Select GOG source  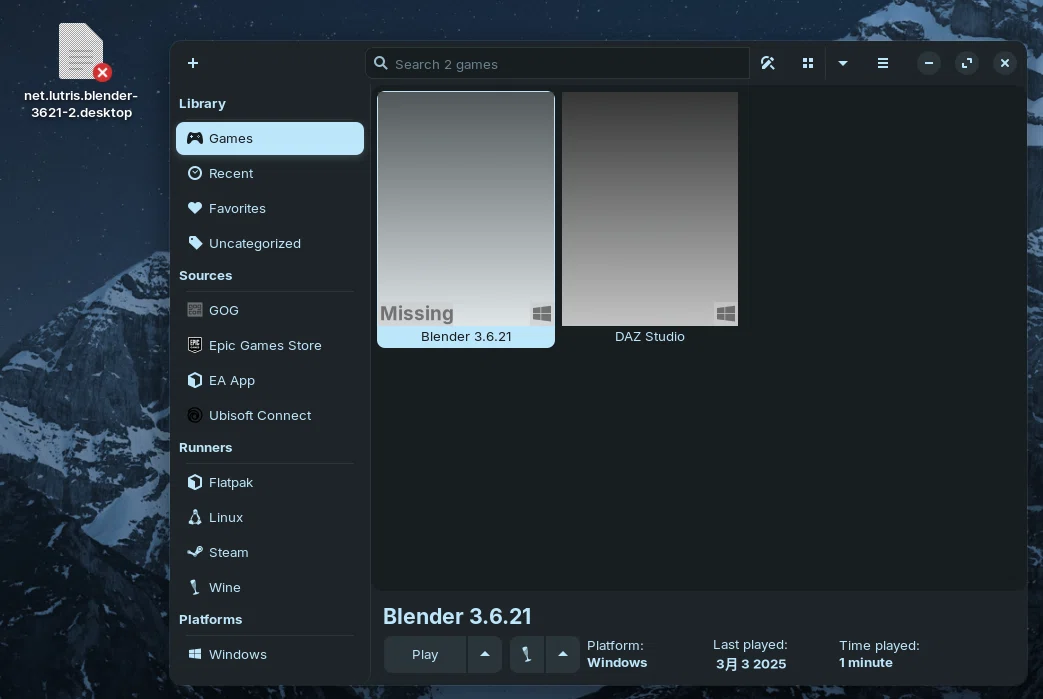click(269, 311)
